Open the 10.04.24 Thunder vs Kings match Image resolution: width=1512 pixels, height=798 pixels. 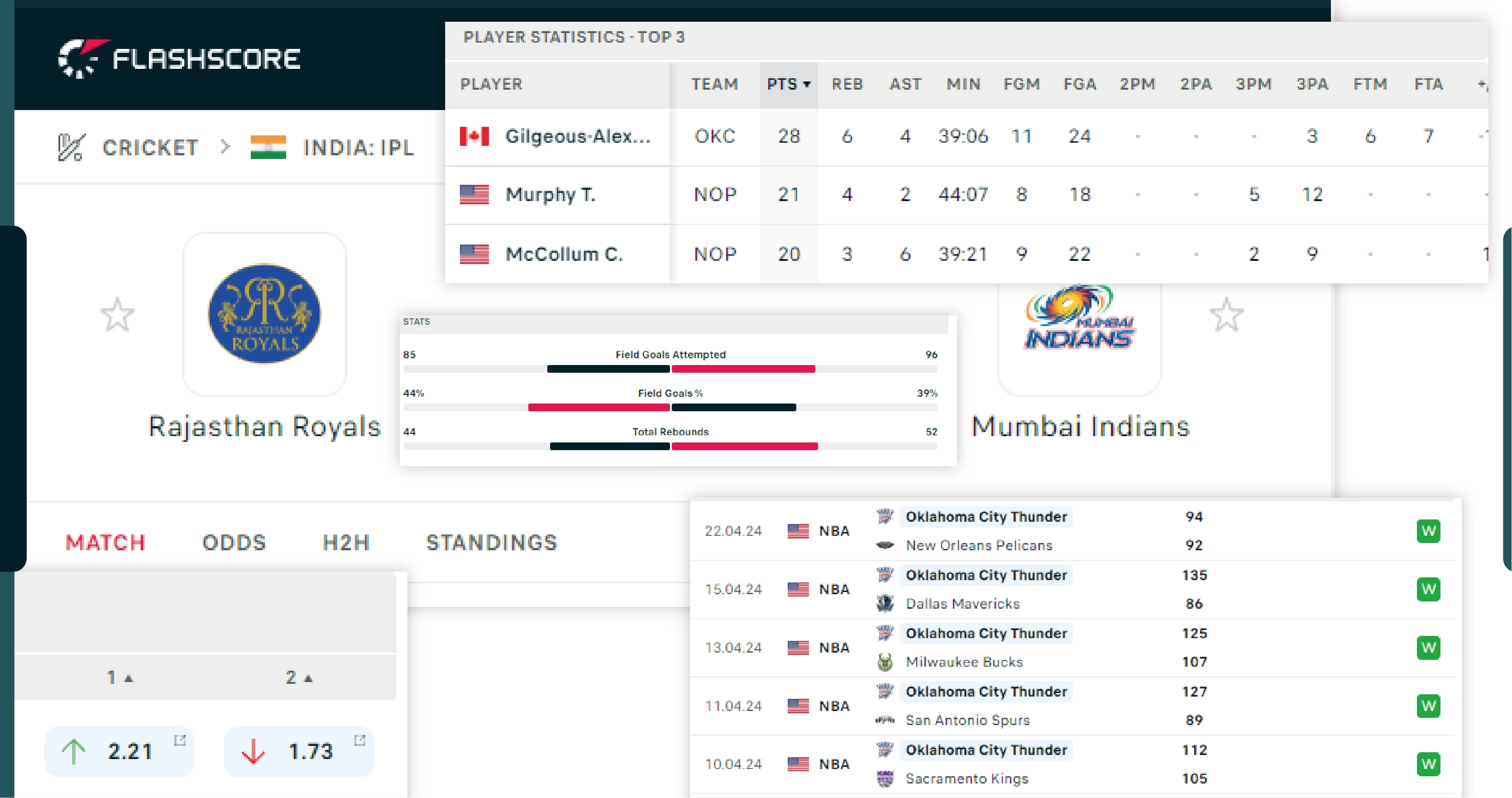pyautogui.click(x=1072, y=764)
